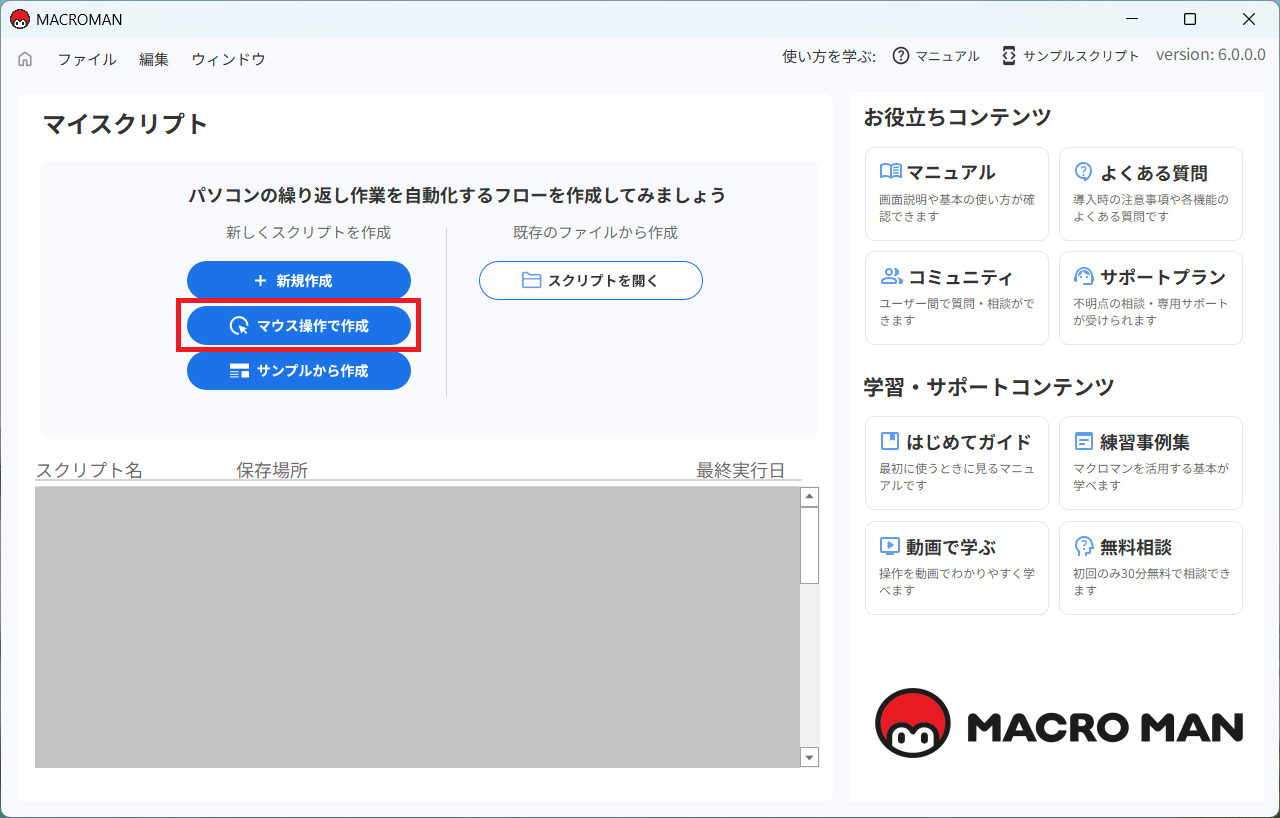The image size is (1280, 818).
Task: Click the headset icon on サポートプラン card
Action: (1083, 276)
